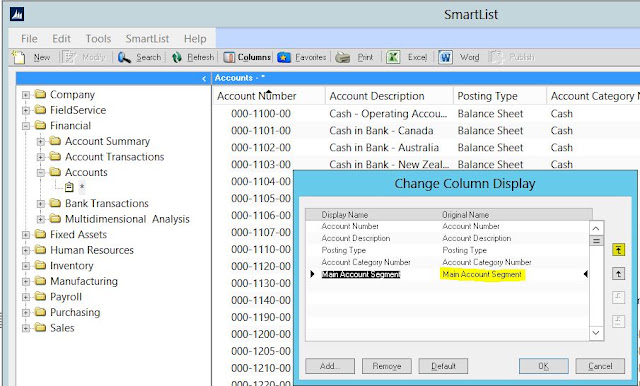This screenshot has width=640, height=386.
Task: Select the Account Description row in dialog
Action: coord(447,238)
